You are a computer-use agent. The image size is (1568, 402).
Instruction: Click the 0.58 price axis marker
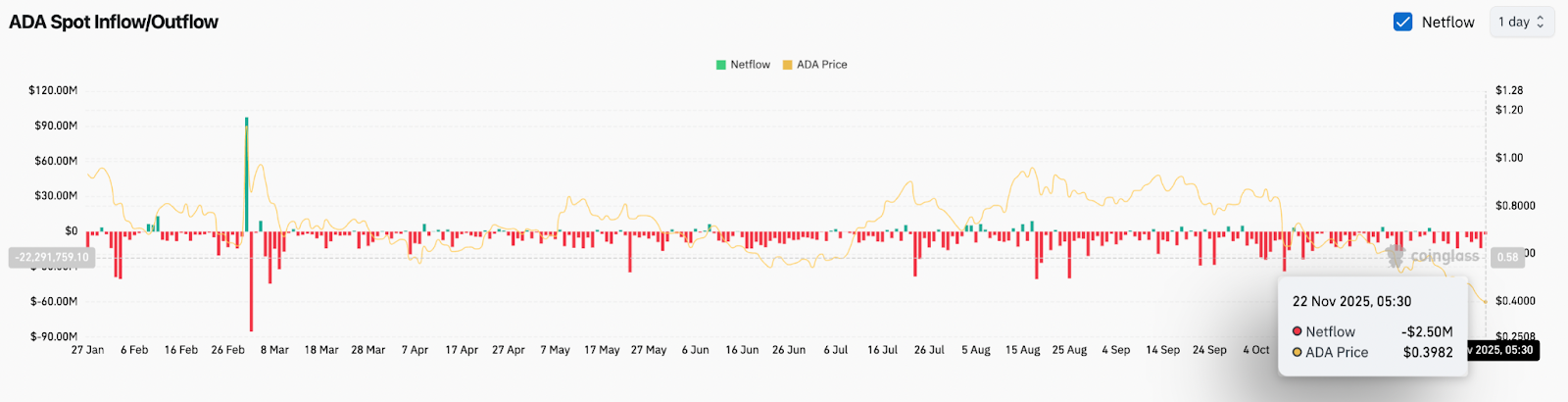(1507, 257)
